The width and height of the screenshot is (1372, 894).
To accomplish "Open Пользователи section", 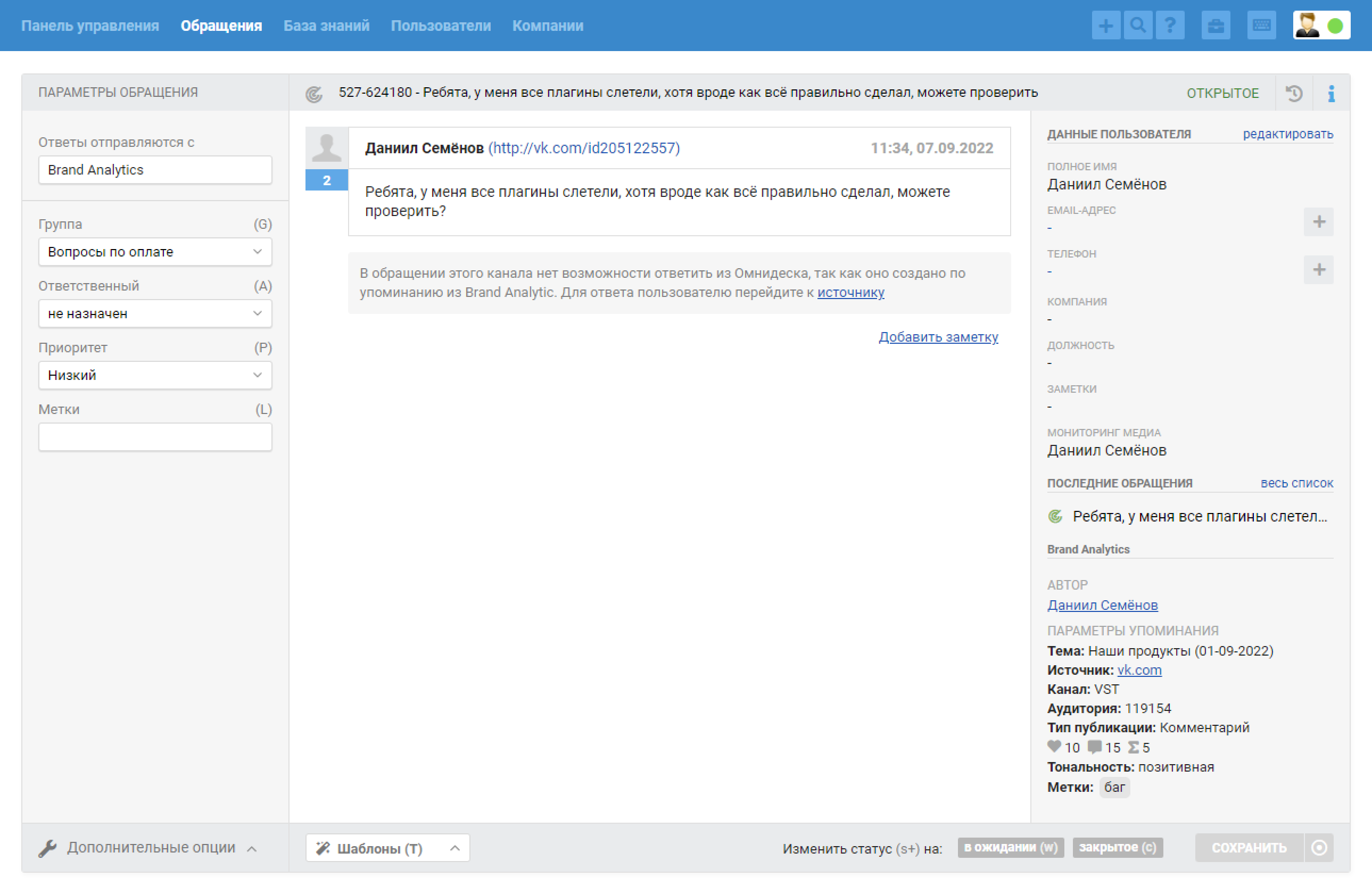I will point(441,26).
